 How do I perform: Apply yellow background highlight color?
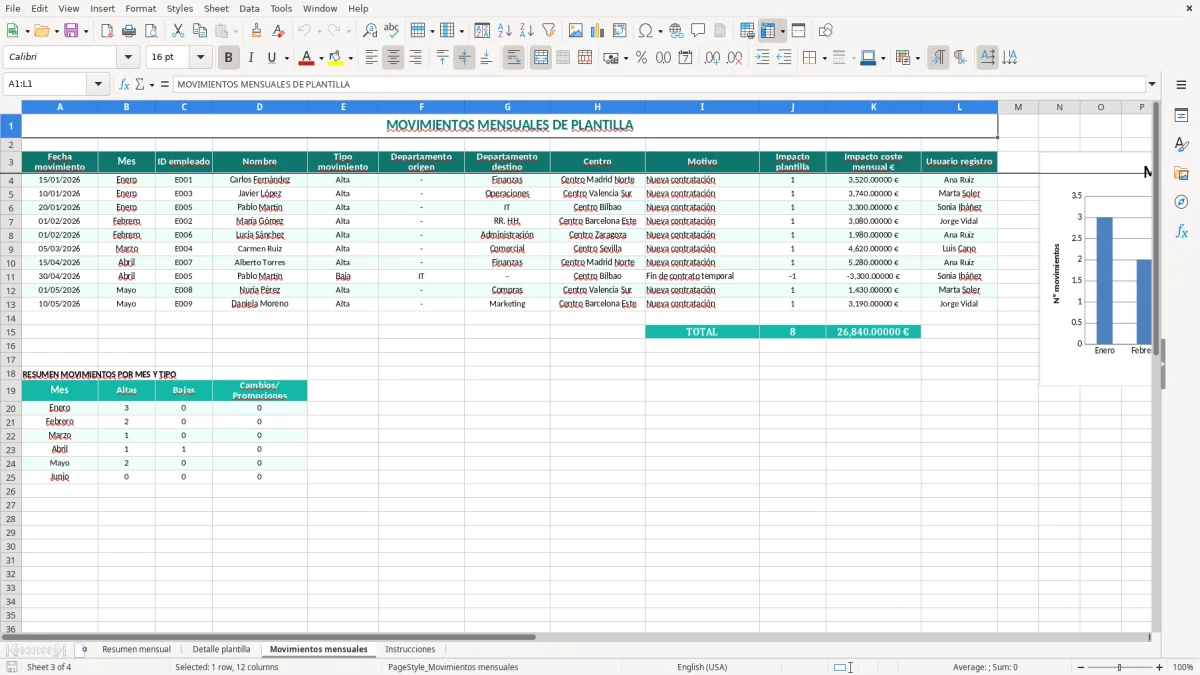[x=336, y=58]
